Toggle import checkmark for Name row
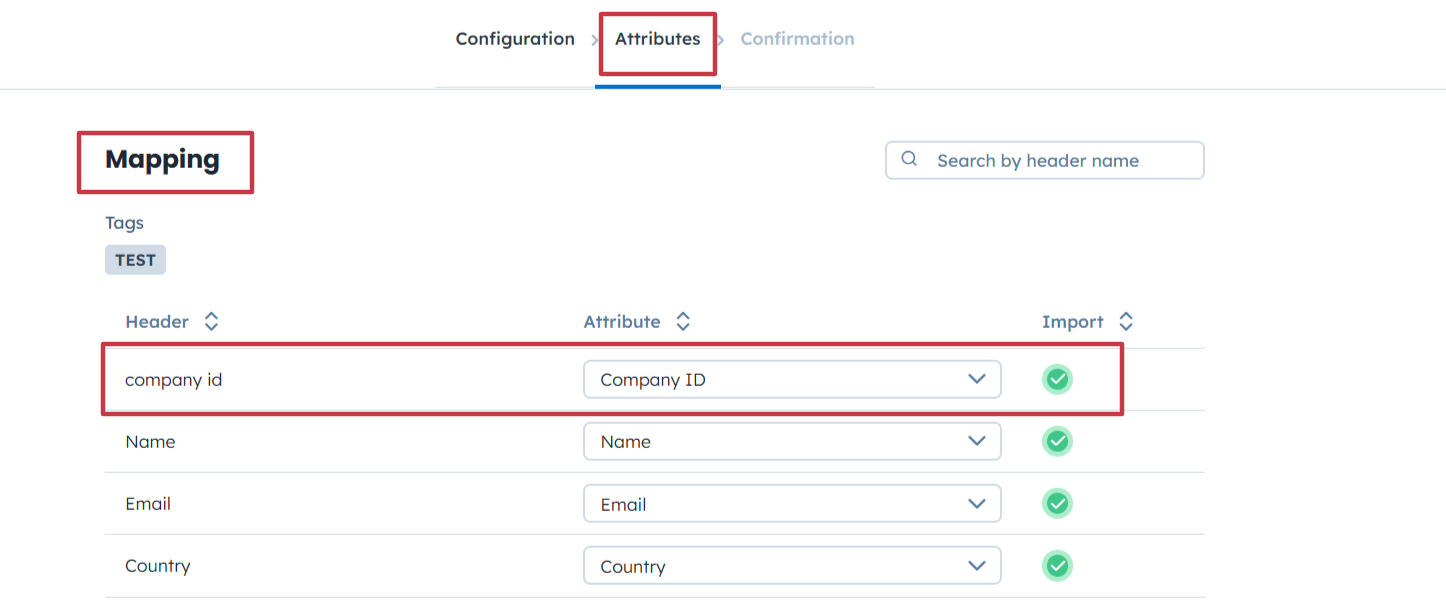The width and height of the screenshot is (1446, 606). coord(1057,442)
